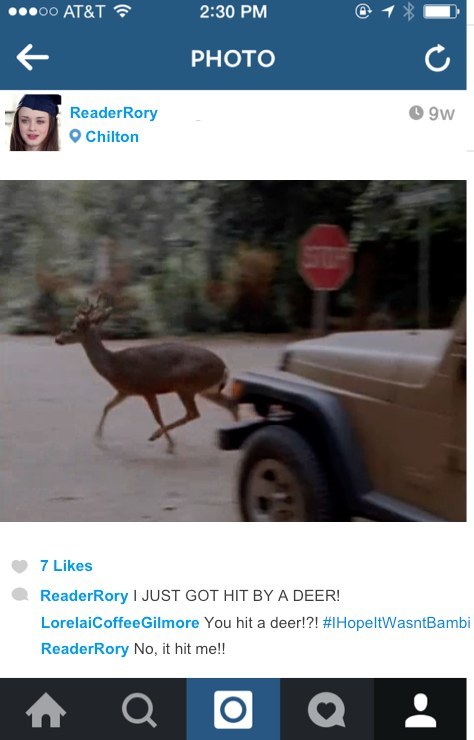Open the Chilton location pin

click(75, 136)
